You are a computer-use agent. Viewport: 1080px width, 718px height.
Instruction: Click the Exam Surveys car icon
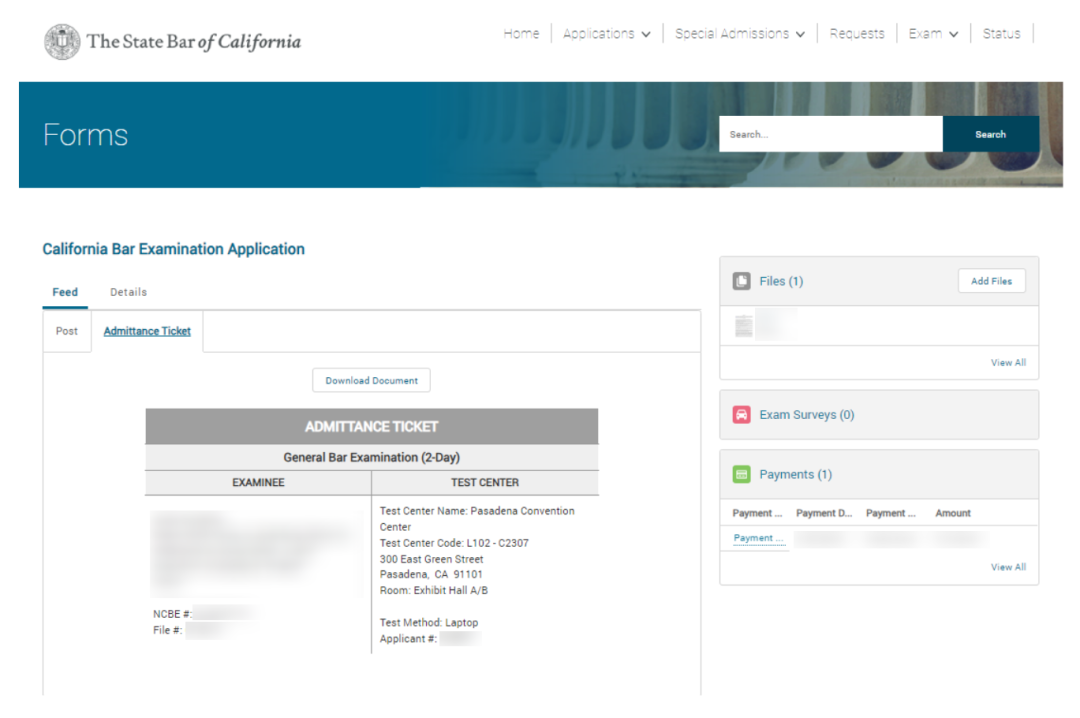click(742, 415)
